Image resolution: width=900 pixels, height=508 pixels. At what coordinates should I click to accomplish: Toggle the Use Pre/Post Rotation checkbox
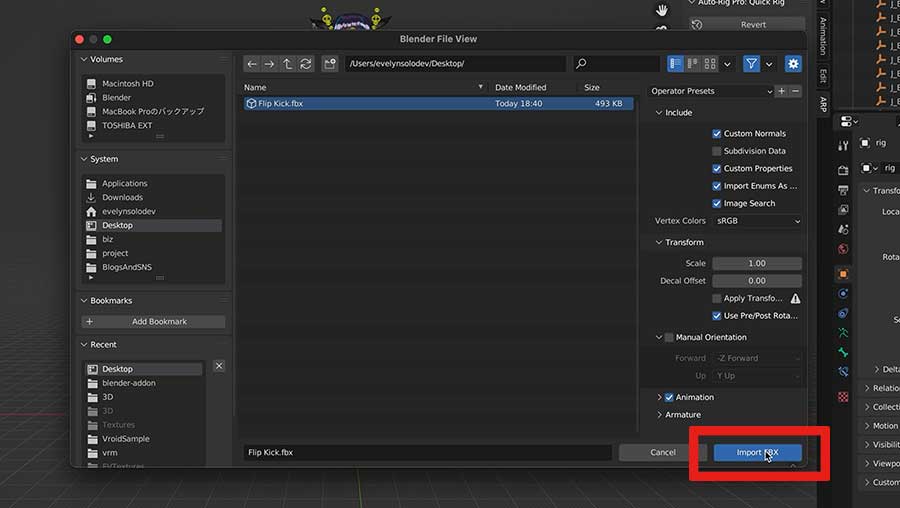click(716, 316)
